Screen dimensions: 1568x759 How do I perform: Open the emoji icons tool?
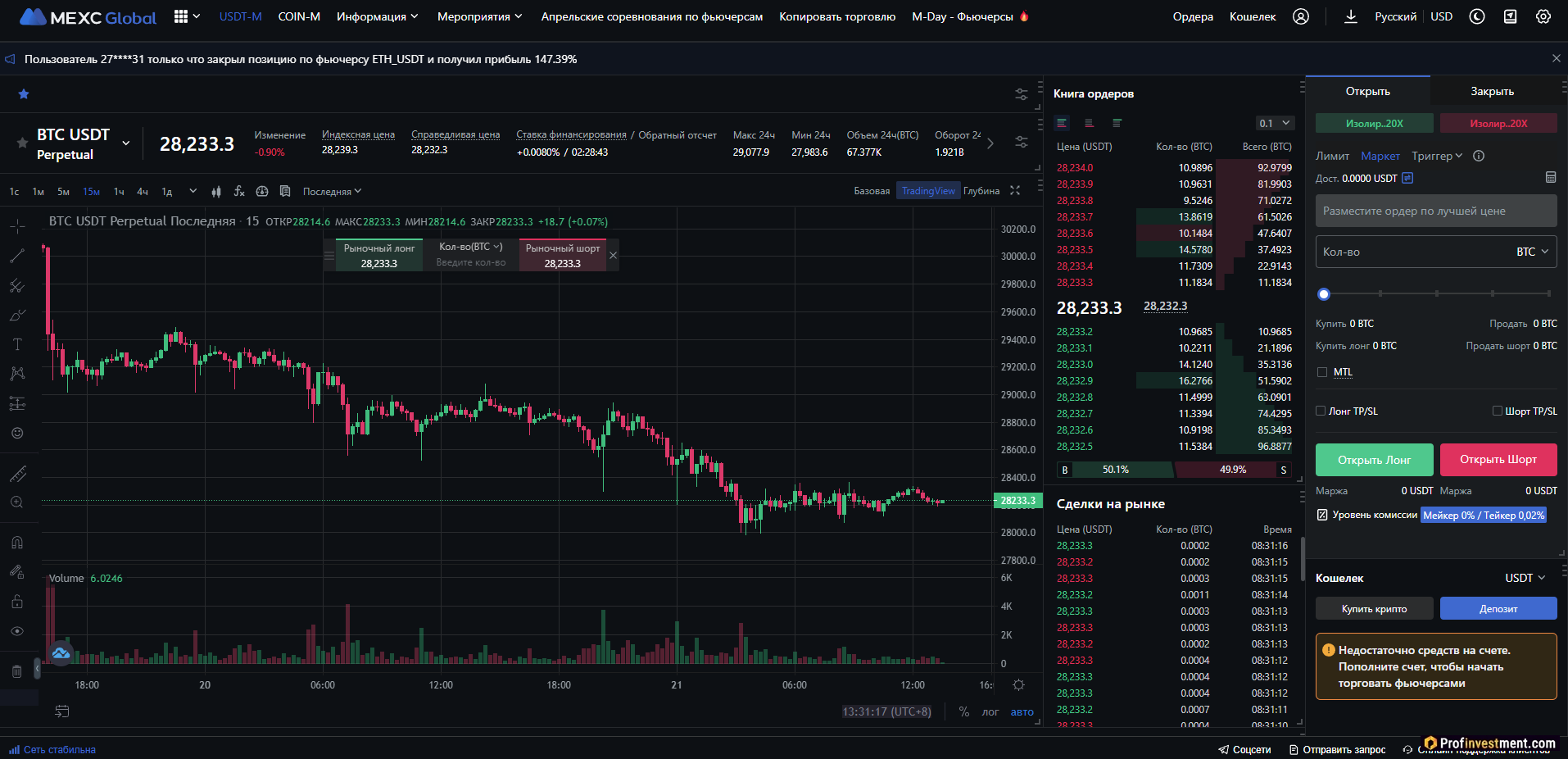coord(17,433)
